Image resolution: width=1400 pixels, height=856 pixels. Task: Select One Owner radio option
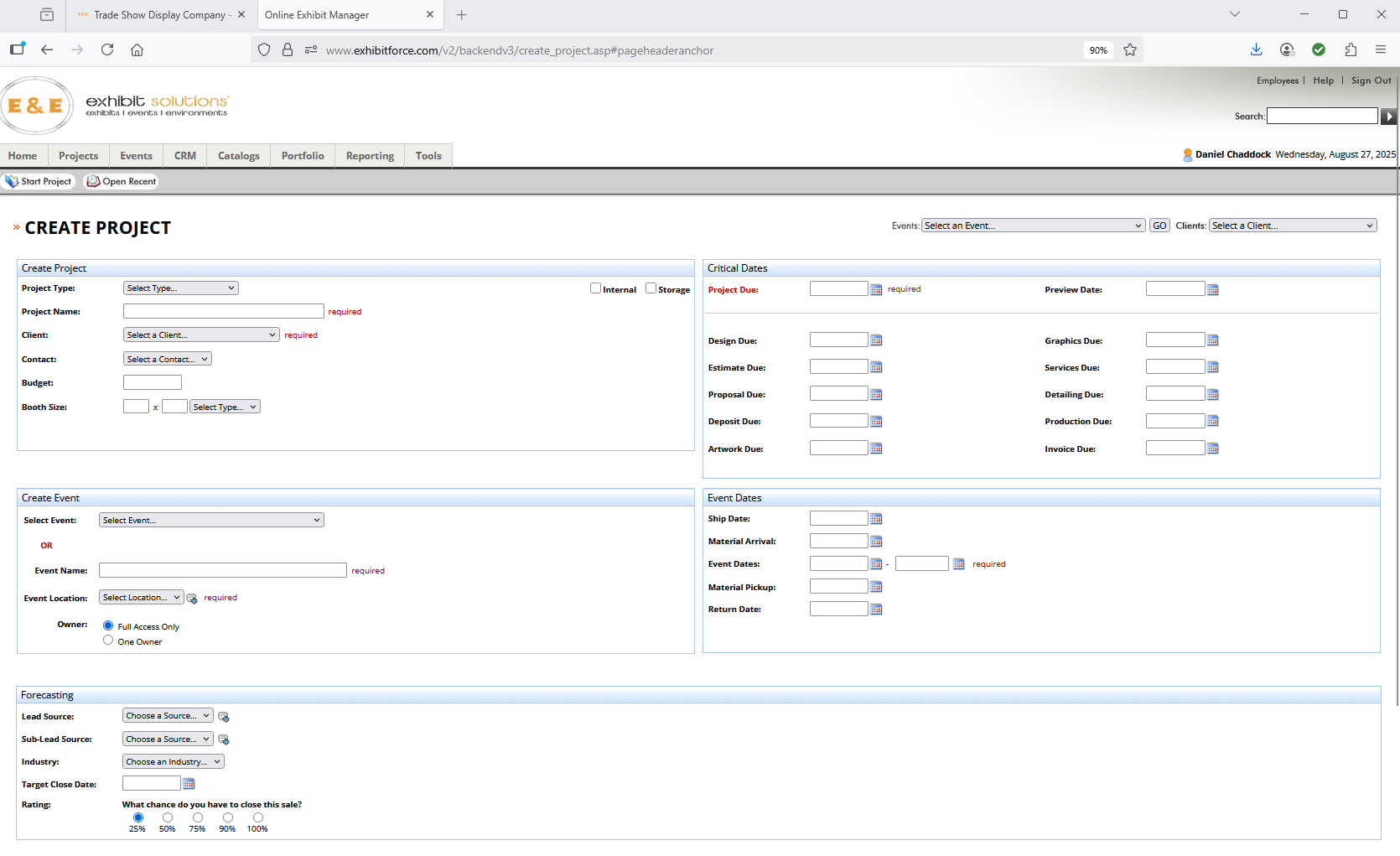(108, 641)
